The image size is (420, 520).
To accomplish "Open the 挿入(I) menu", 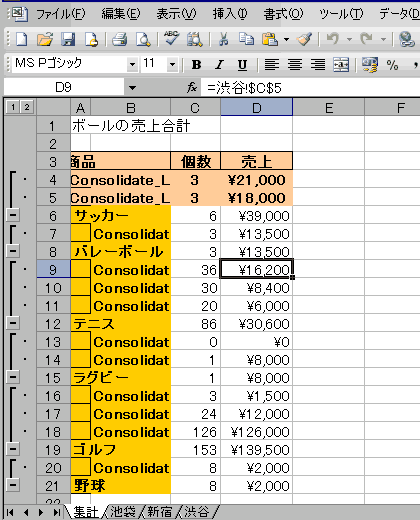I will (x=230, y=14).
